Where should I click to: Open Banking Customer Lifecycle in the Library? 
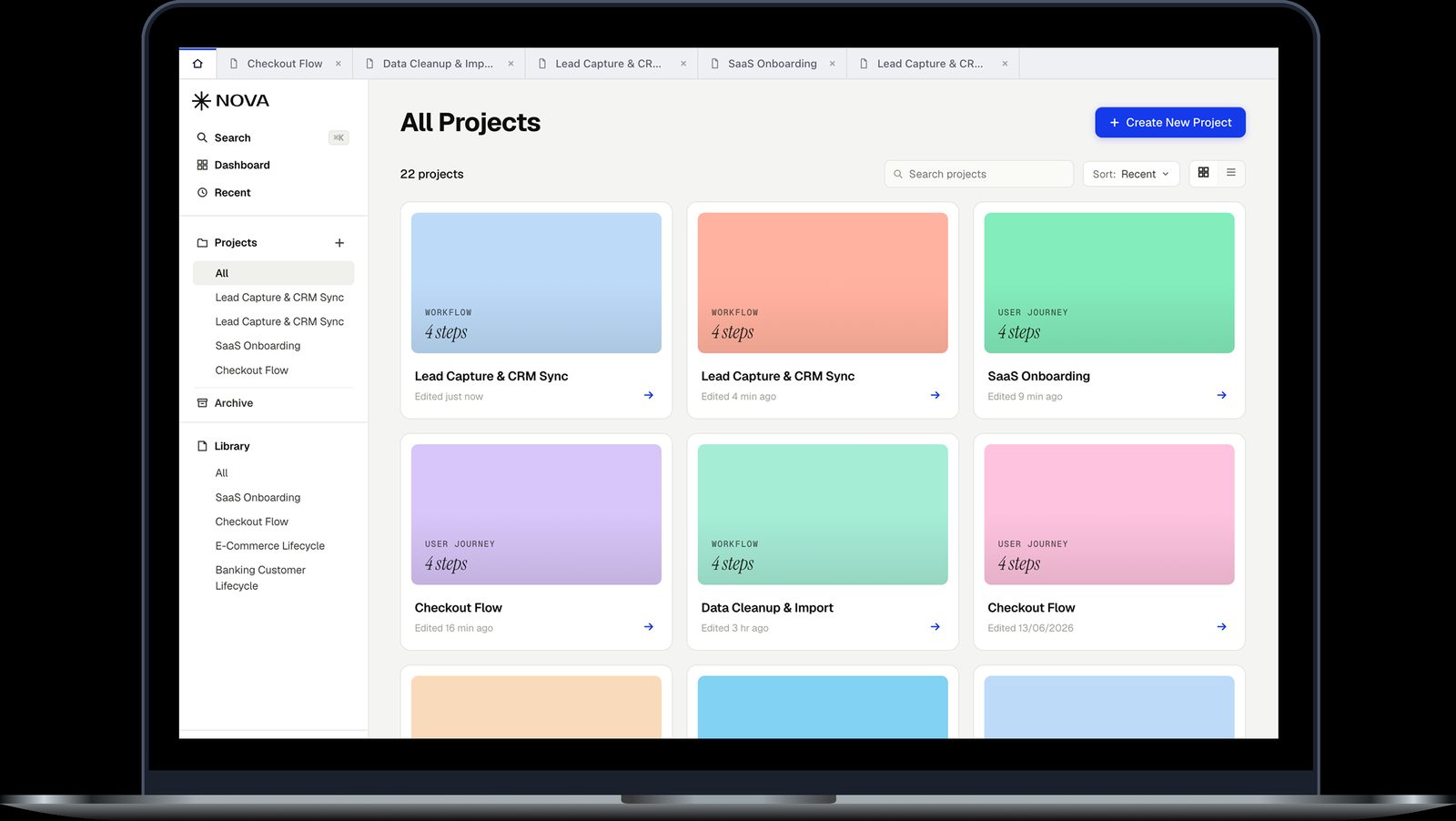click(260, 578)
